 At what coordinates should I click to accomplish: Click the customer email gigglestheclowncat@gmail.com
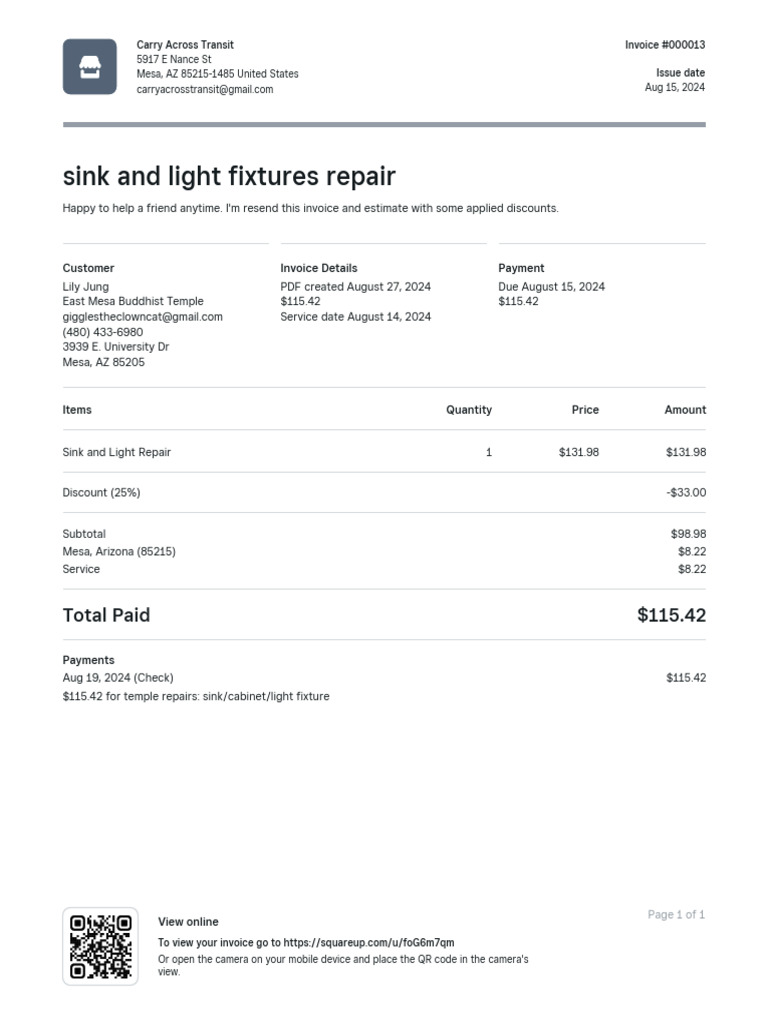(143, 317)
